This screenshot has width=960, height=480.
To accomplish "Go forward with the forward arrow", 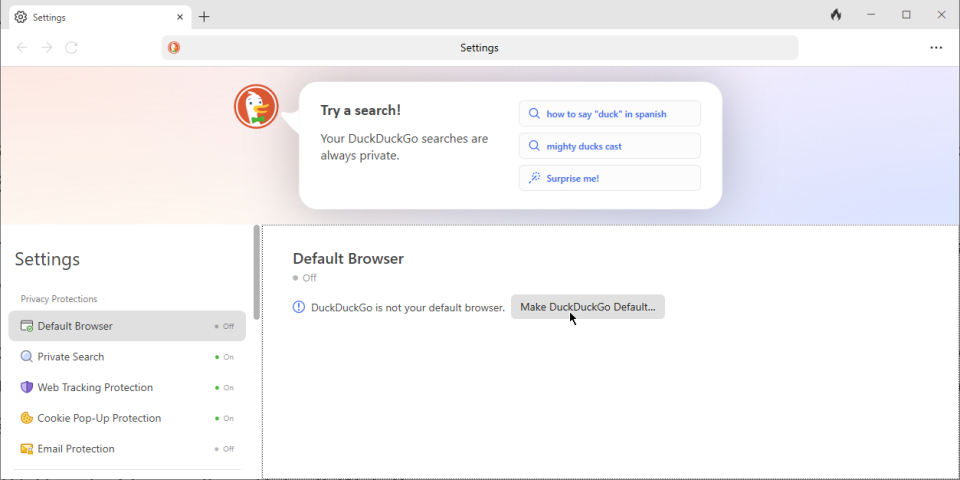I will point(47,48).
